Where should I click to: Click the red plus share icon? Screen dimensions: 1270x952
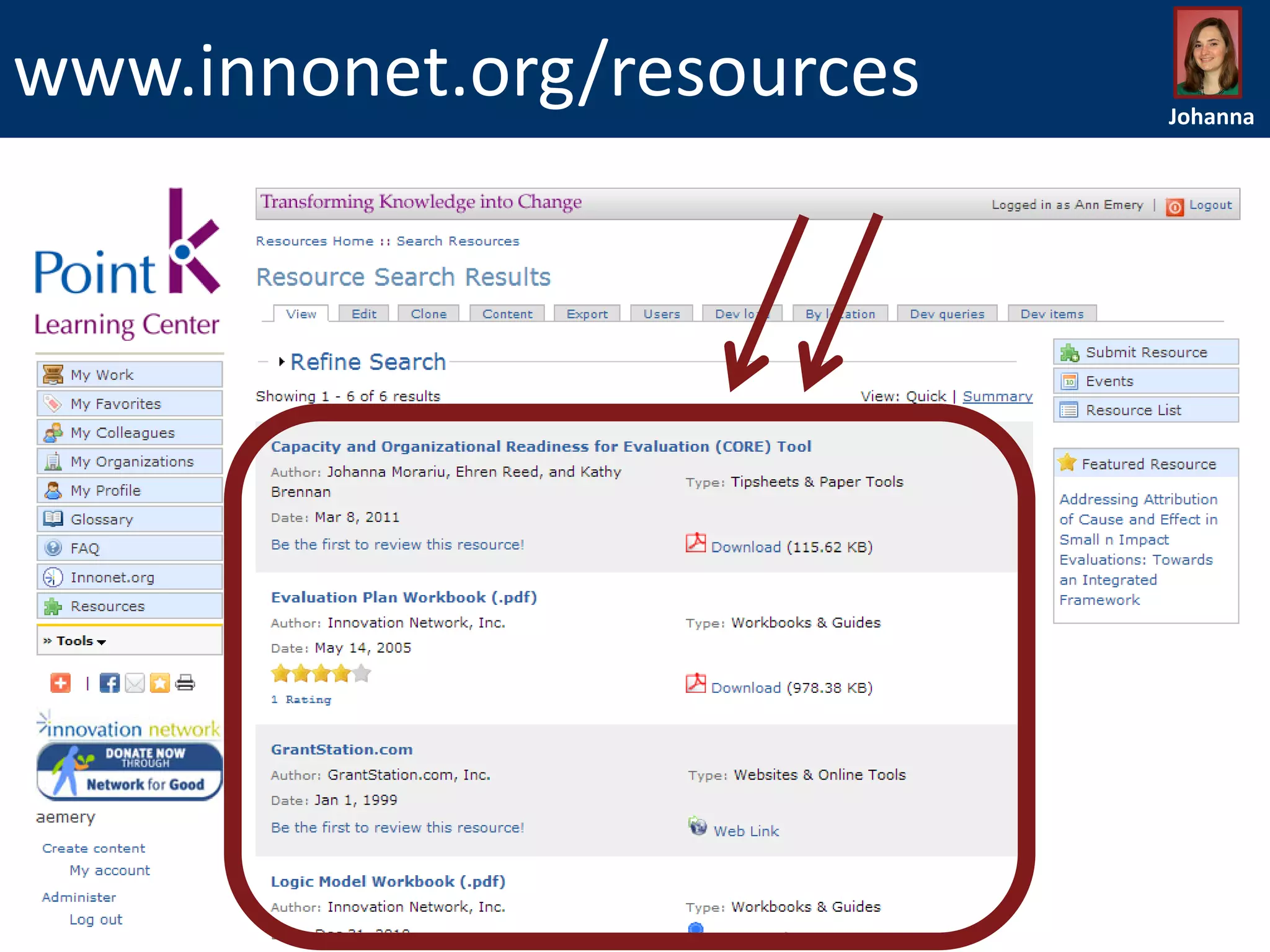coord(60,683)
